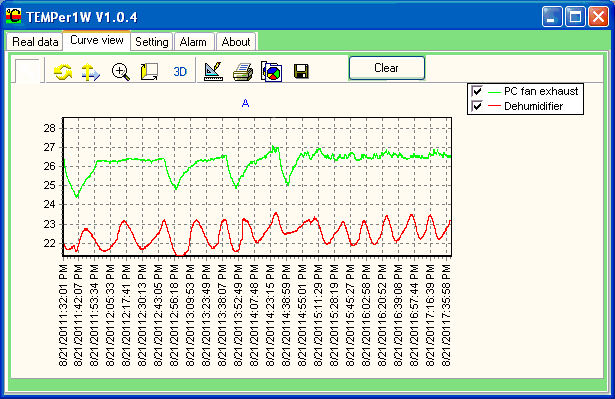
Task: Activate the zoom magnifier tool
Action: point(120,72)
